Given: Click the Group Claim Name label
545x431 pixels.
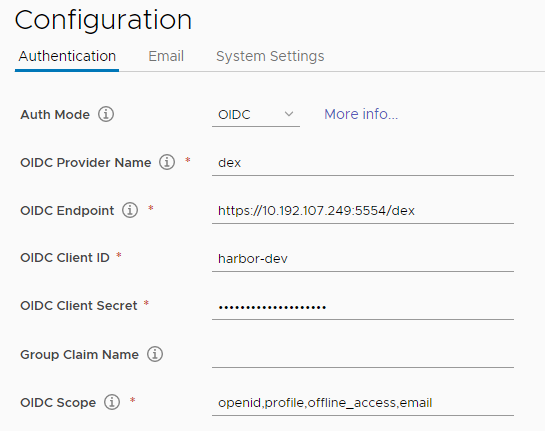Looking at the screenshot, I should [x=80, y=355].
